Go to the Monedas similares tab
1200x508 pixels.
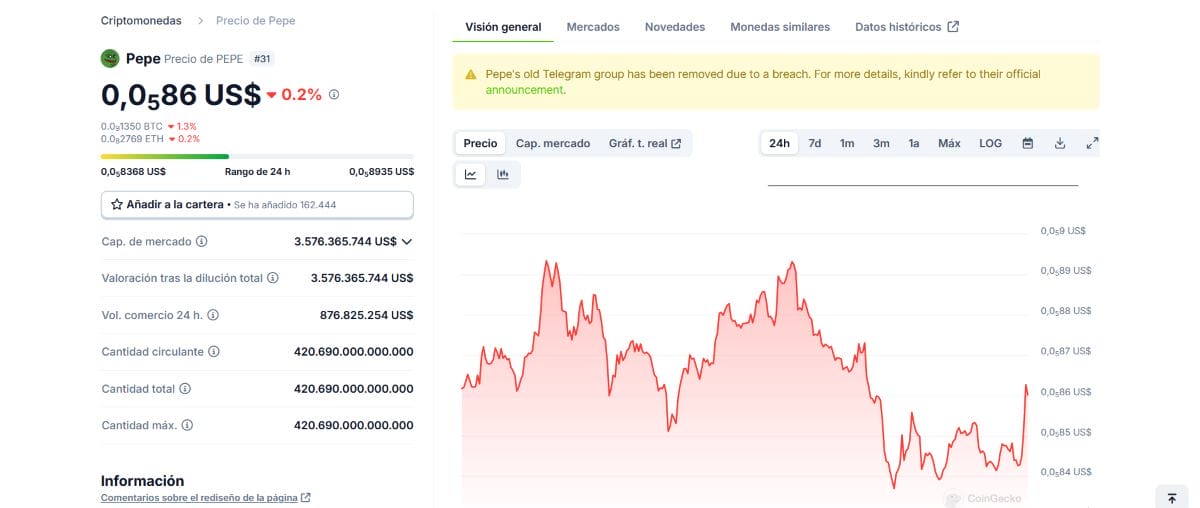click(780, 27)
